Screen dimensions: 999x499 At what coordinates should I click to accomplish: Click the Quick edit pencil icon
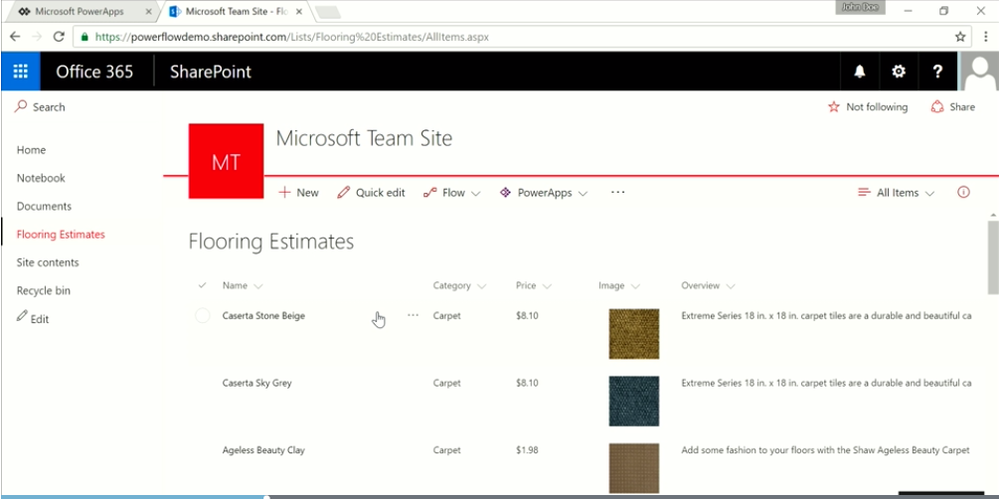point(344,192)
